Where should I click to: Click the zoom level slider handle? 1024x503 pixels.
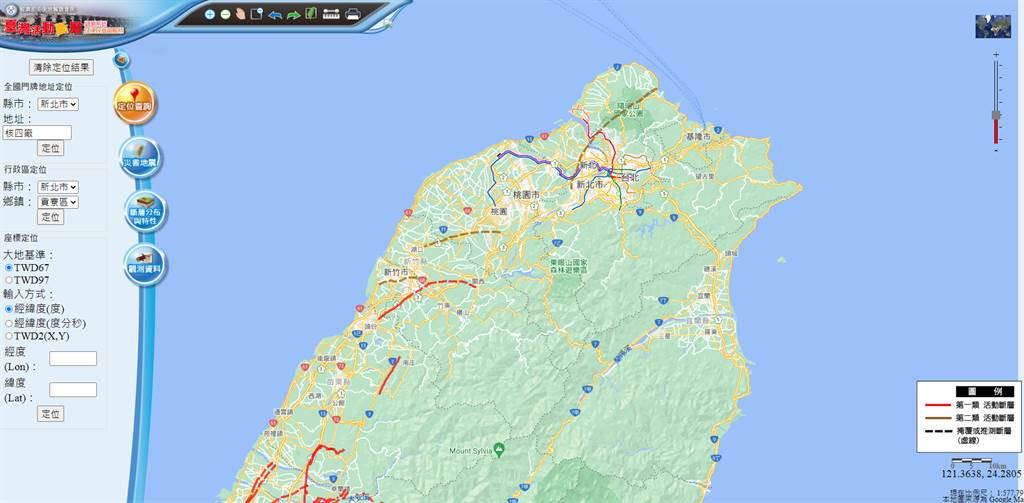995,115
